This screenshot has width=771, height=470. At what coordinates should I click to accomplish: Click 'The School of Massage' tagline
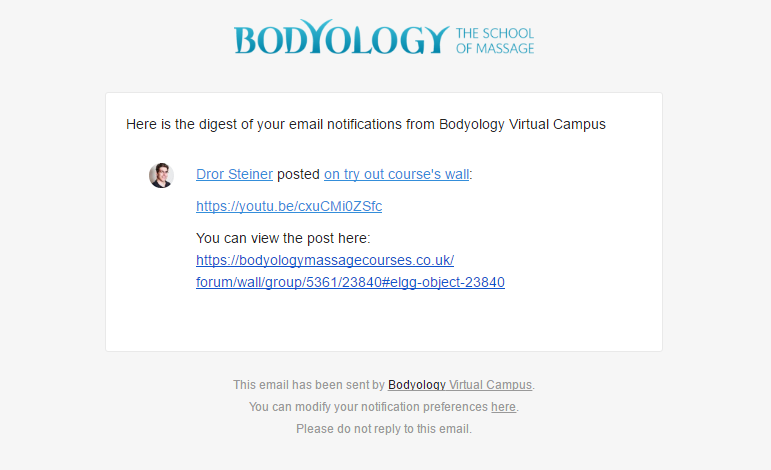tap(494, 41)
